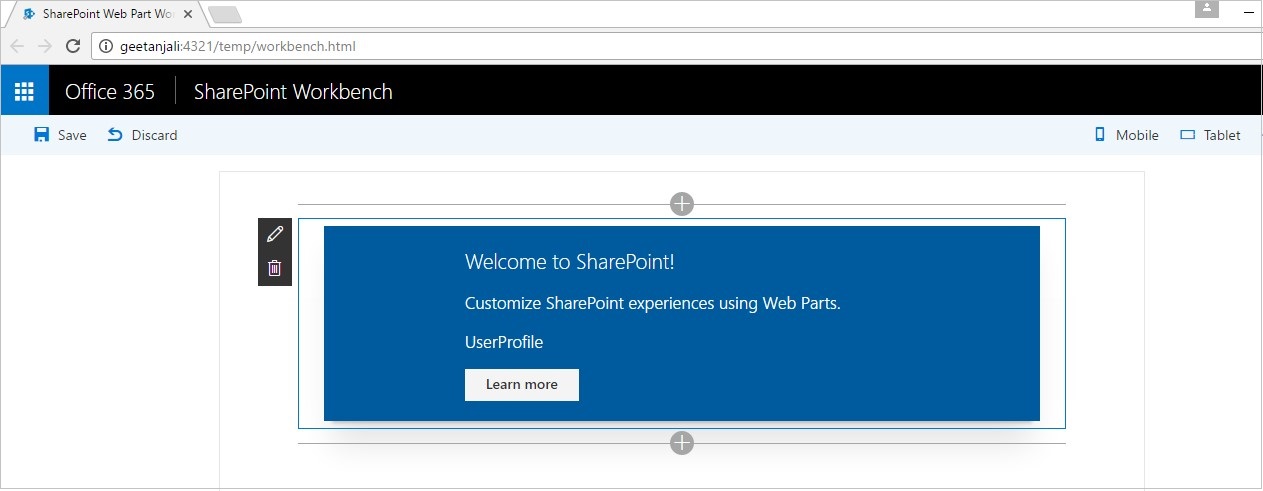Select the SharePoint Web Part Workbench tab

tap(100, 15)
